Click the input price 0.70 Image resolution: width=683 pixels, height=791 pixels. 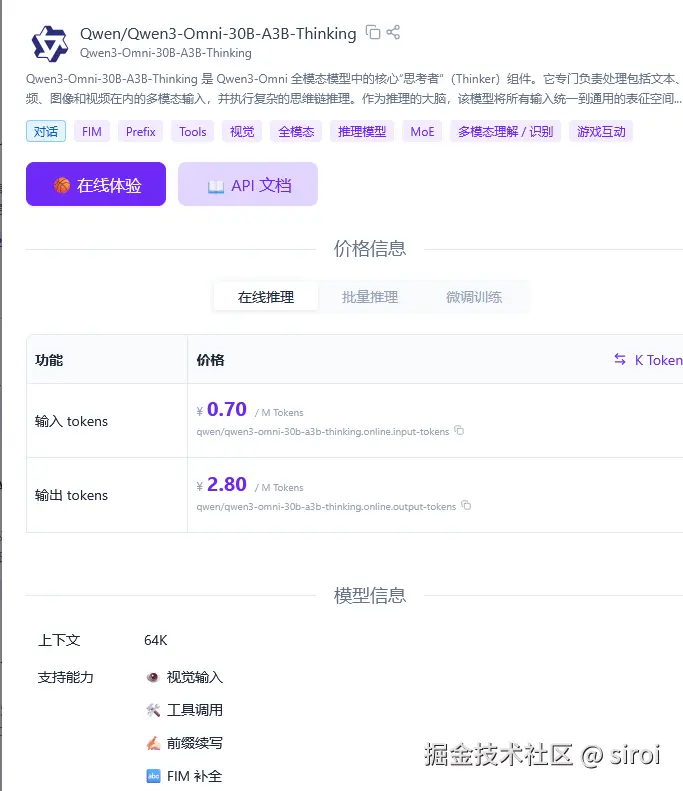(226, 409)
